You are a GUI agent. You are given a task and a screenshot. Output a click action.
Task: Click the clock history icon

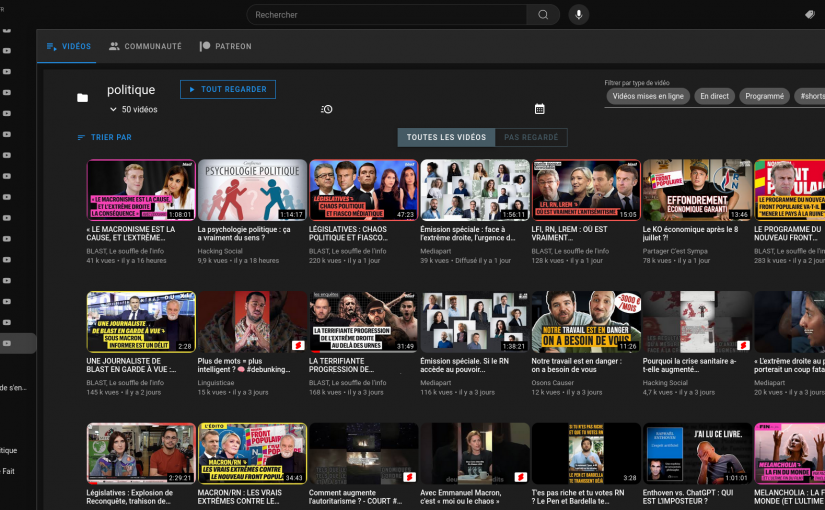[x=327, y=109]
